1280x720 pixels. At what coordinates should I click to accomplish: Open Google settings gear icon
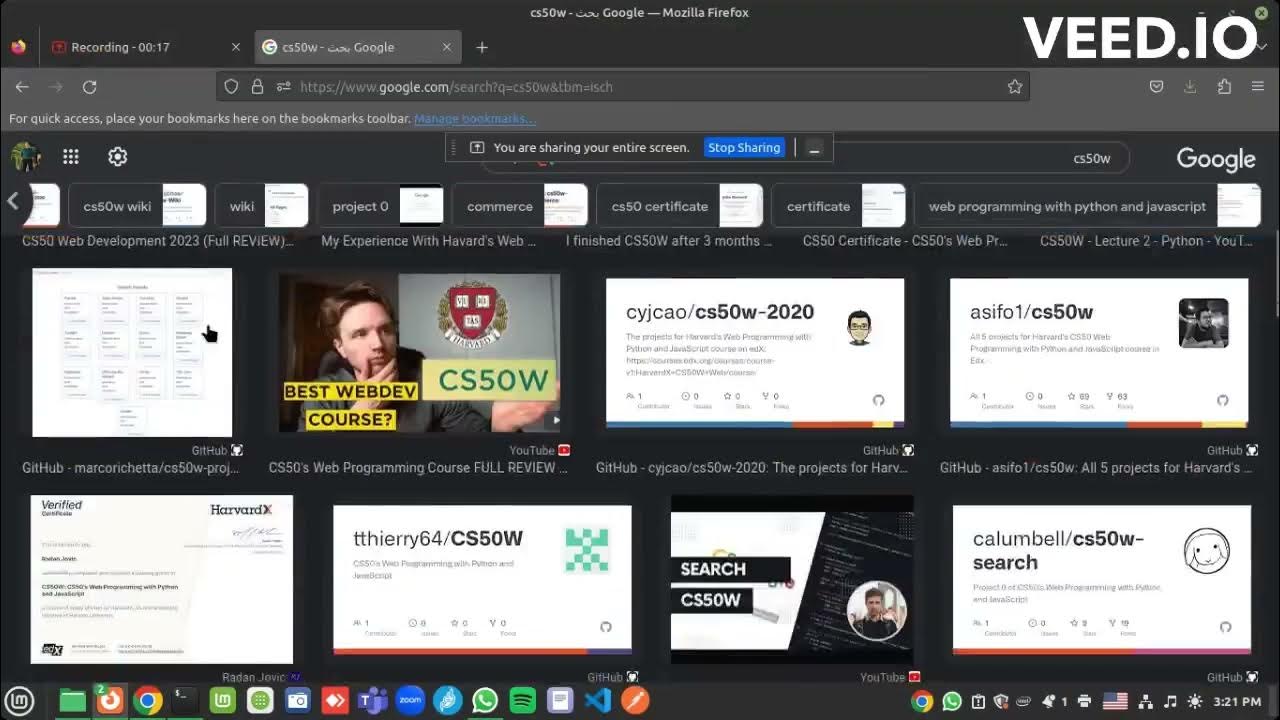pyautogui.click(x=117, y=157)
